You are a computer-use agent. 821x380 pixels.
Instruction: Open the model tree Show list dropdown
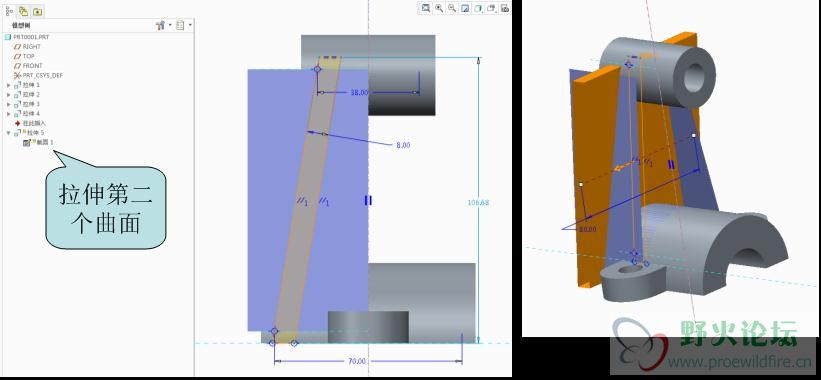click(184, 25)
